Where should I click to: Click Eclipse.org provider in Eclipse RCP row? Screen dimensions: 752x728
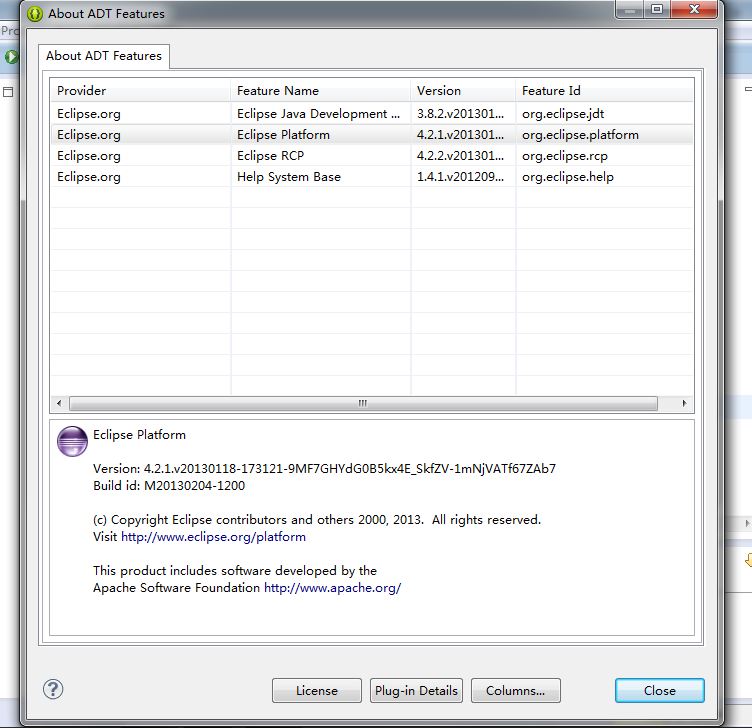pos(89,156)
